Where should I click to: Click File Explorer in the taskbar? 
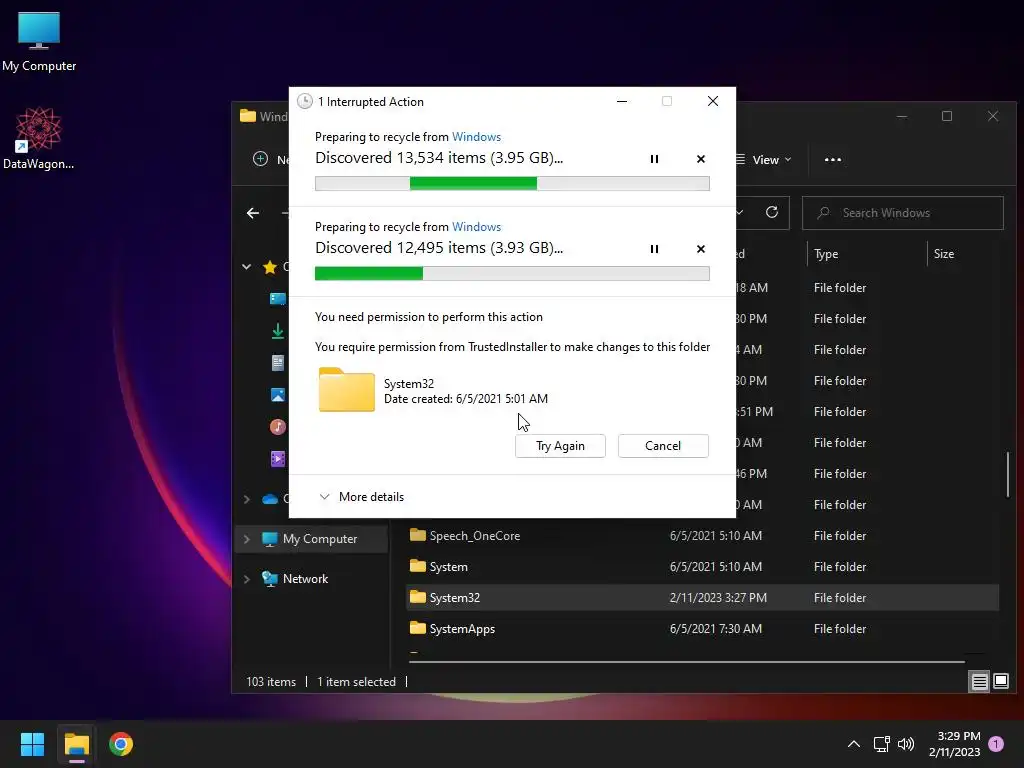tap(76, 744)
